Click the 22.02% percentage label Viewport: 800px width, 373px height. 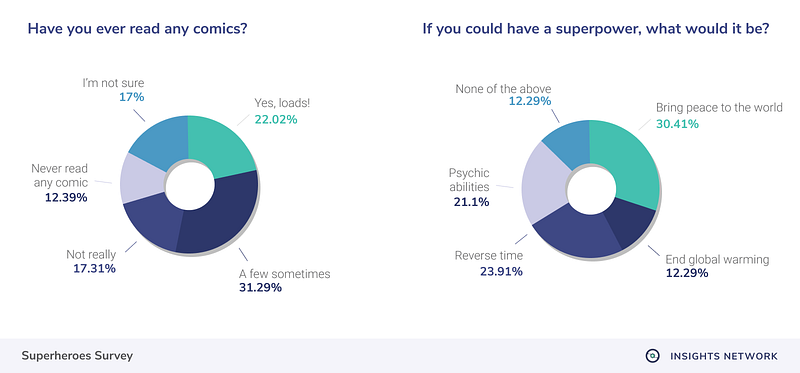(276, 120)
